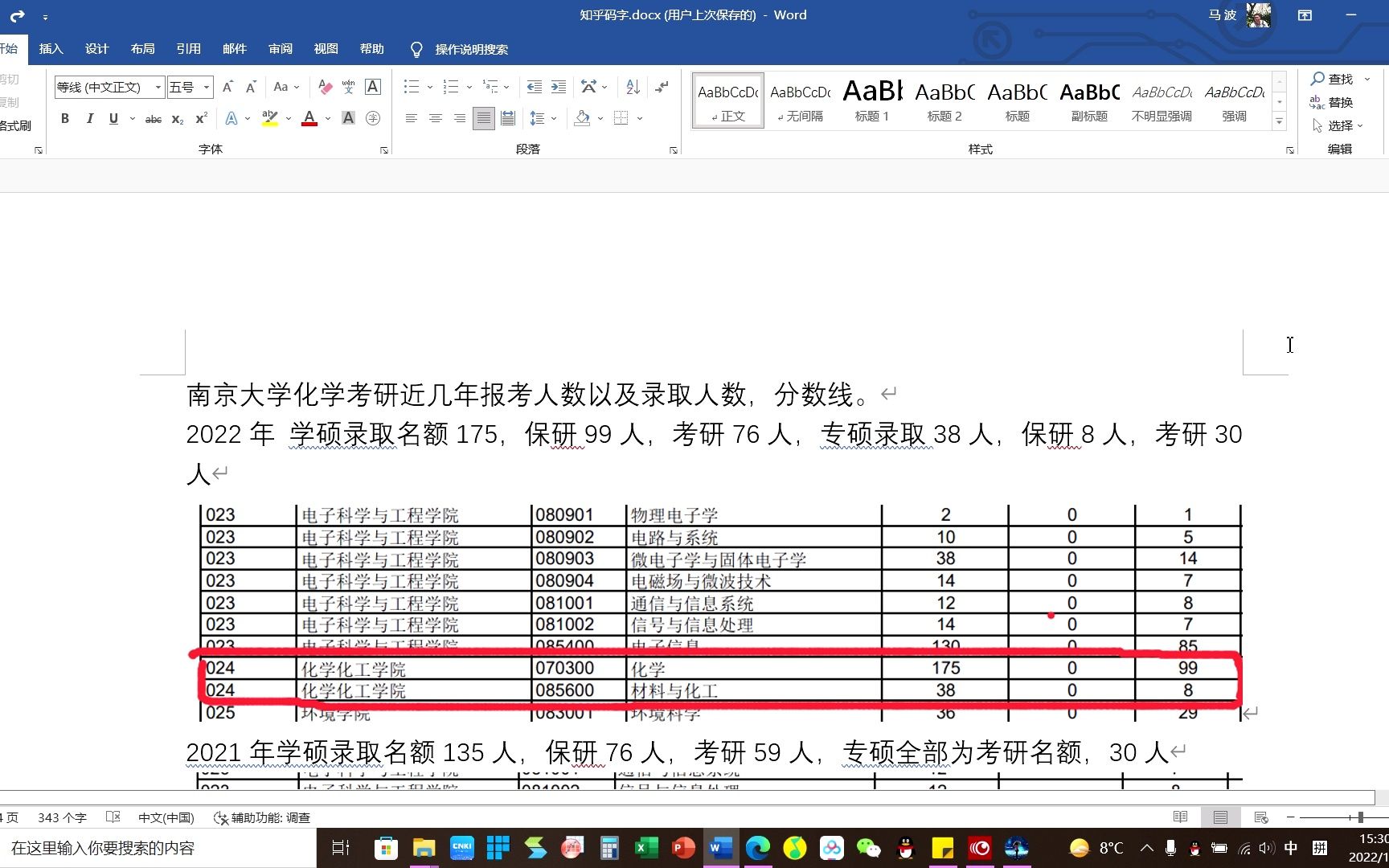Switch to the 视图 tab
Viewport: 1389px width, 868px height.
coord(326,49)
